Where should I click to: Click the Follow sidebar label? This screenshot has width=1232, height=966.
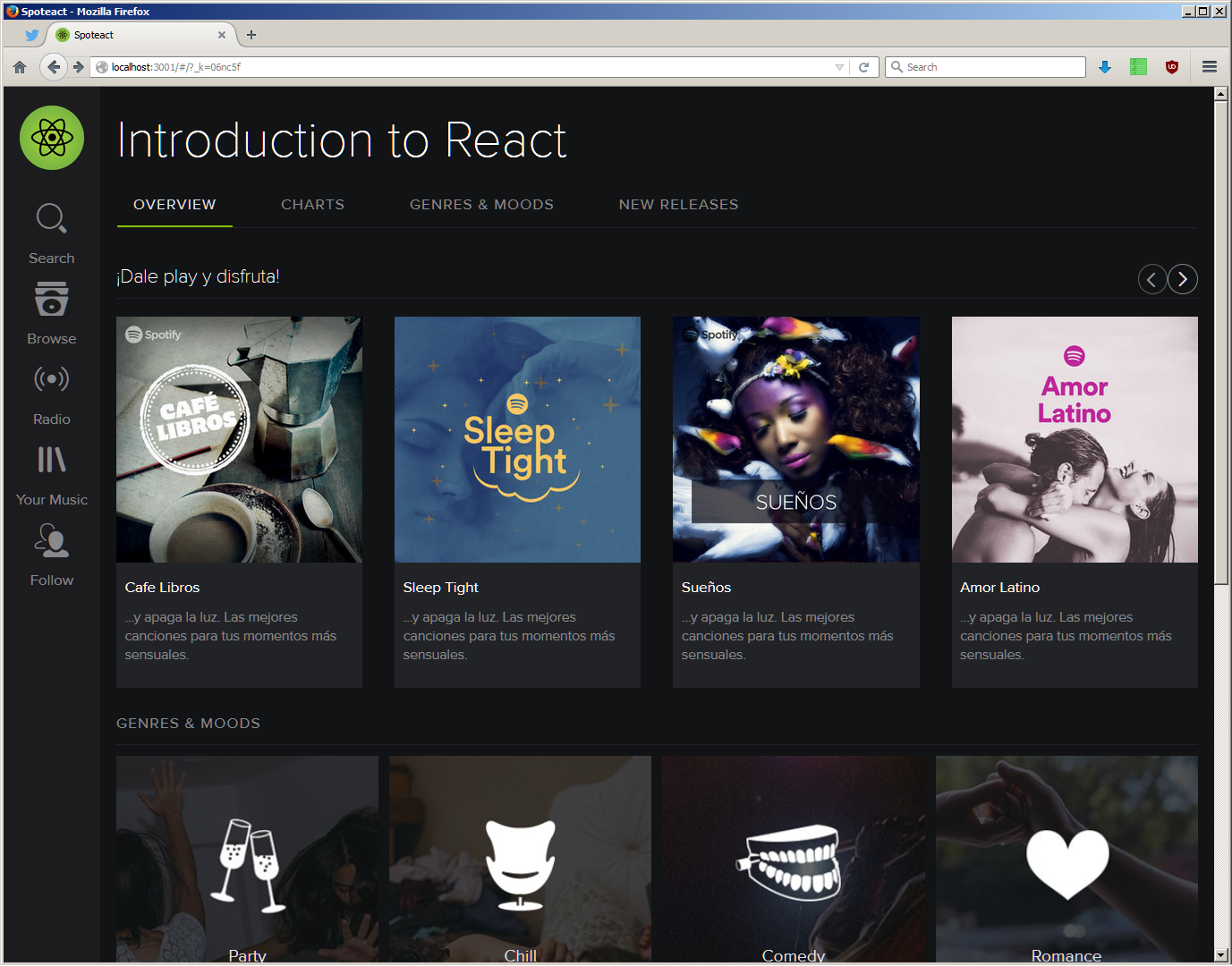[x=52, y=580]
